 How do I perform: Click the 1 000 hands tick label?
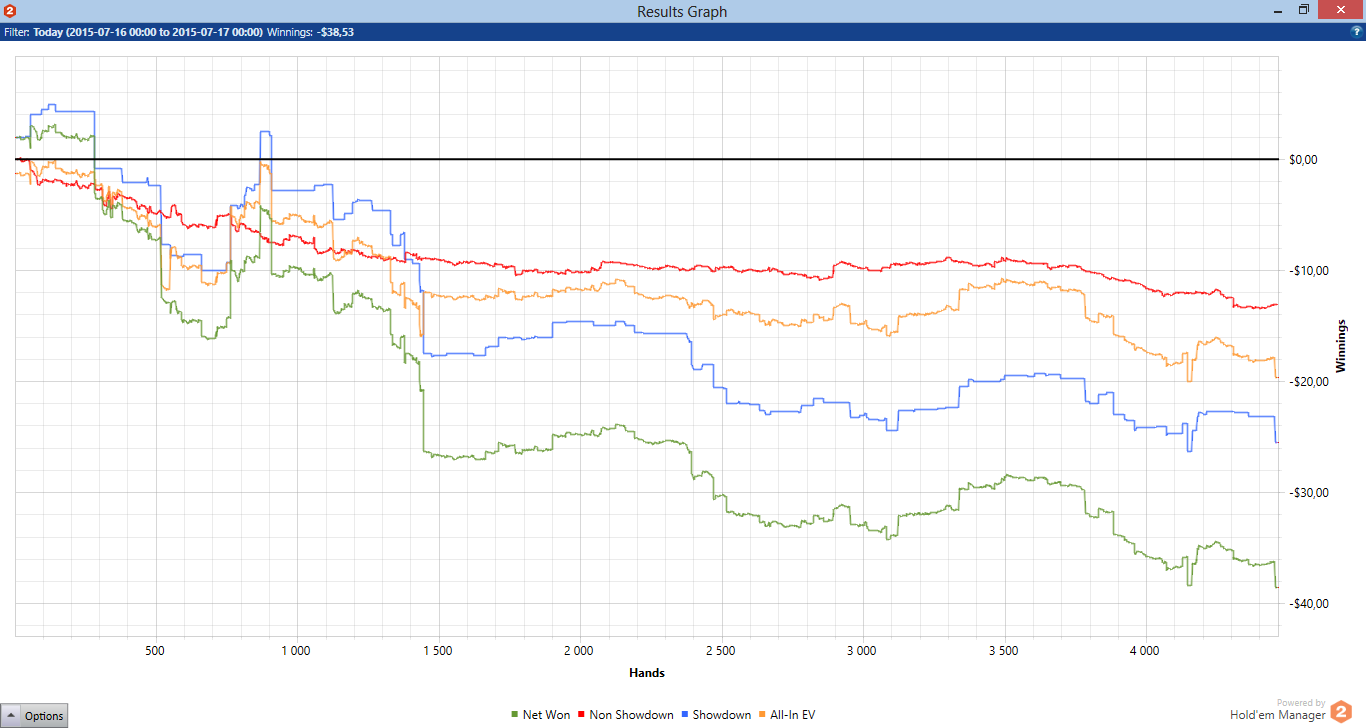(296, 650)
